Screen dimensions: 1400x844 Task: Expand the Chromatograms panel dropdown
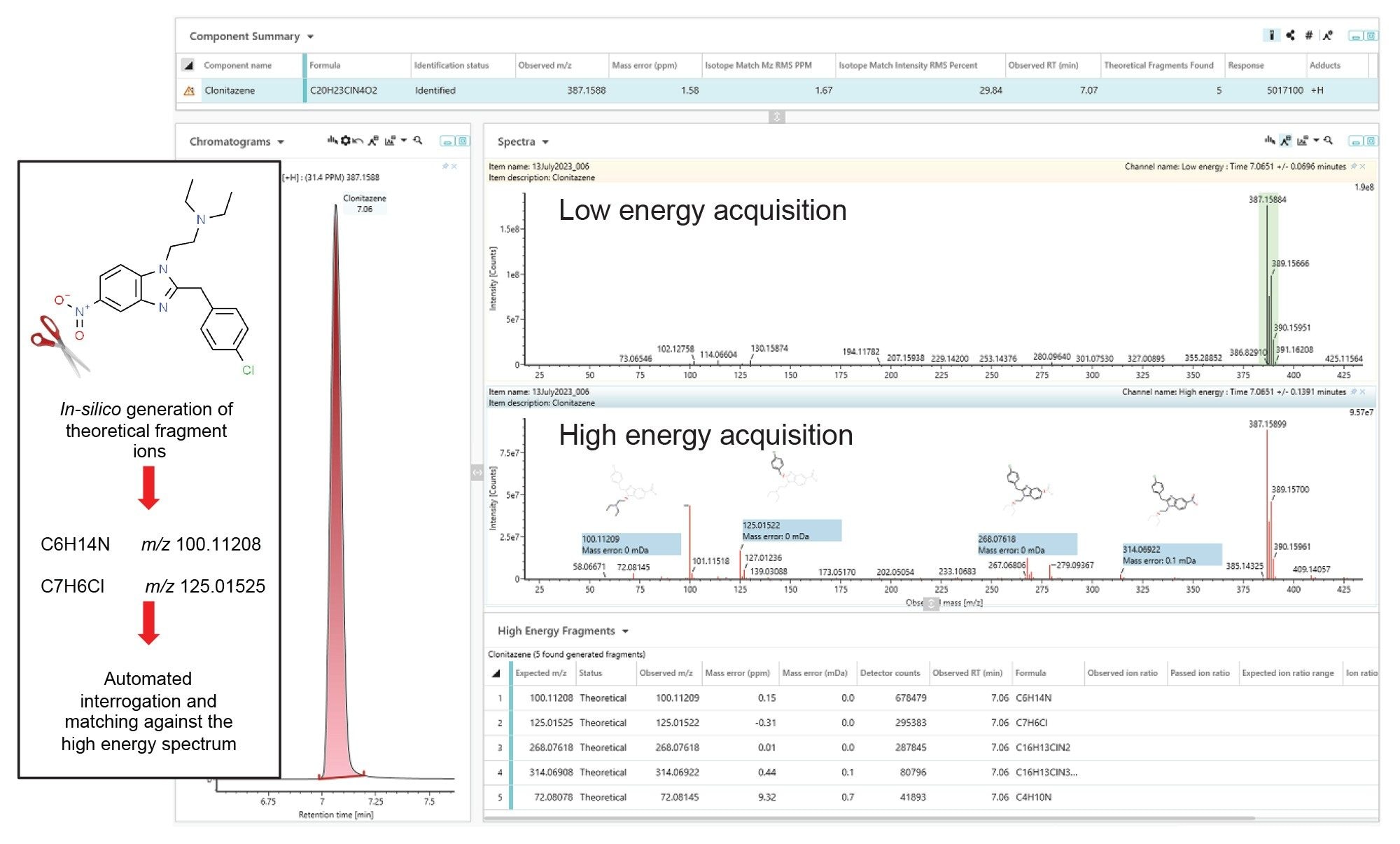281,141
